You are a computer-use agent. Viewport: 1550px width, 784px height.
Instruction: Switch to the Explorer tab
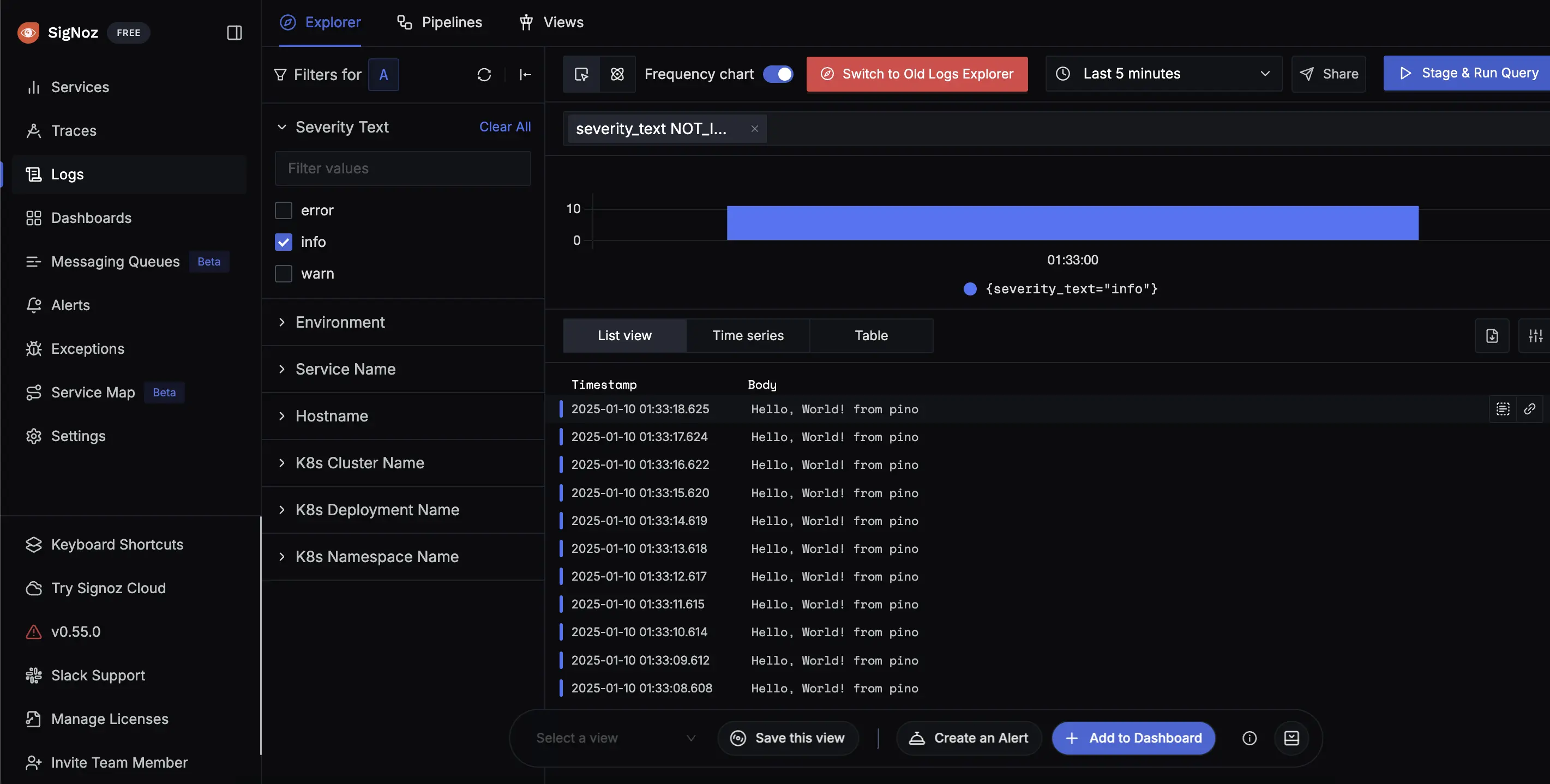pyautogui.click(x=320, y=23)
